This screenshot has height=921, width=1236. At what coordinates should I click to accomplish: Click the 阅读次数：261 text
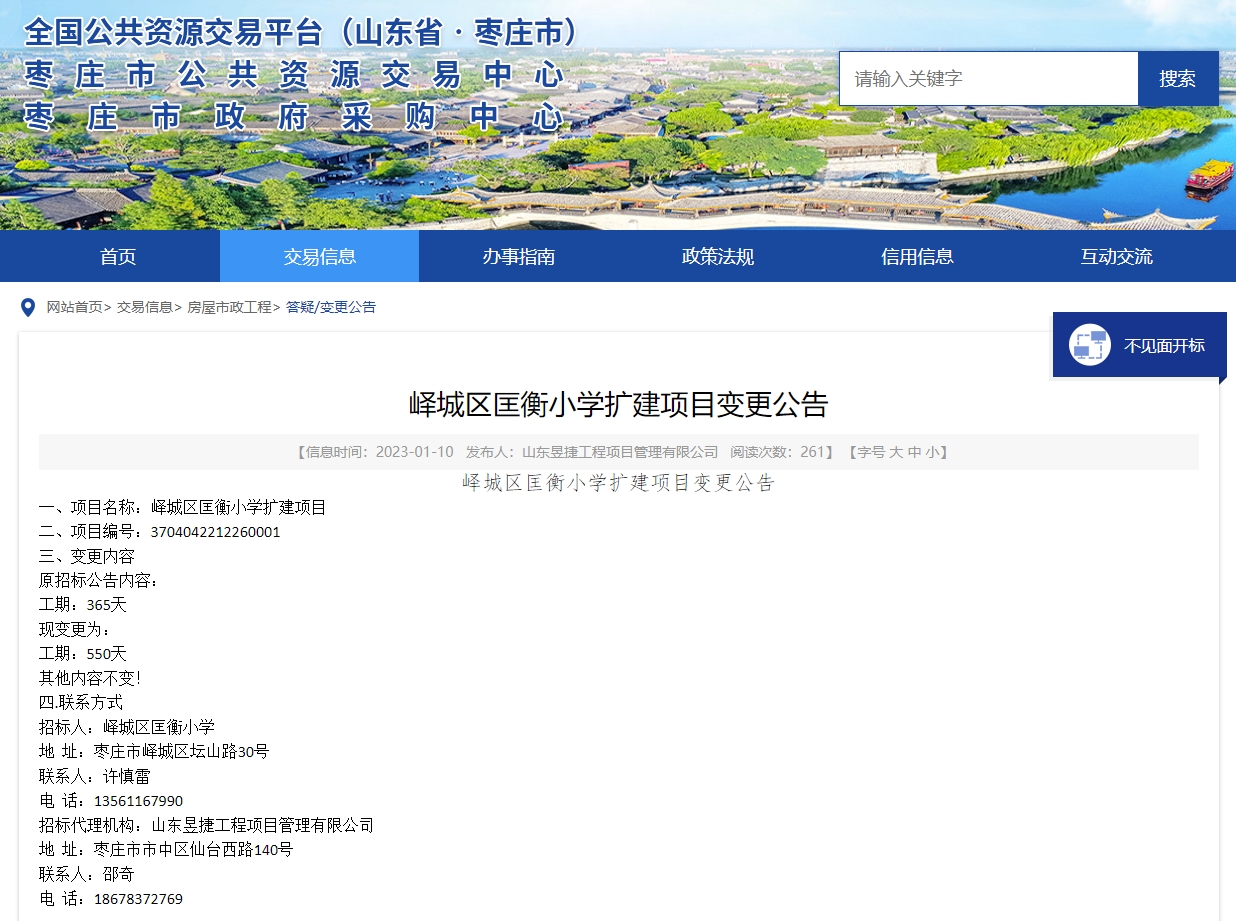click(777, 452)
